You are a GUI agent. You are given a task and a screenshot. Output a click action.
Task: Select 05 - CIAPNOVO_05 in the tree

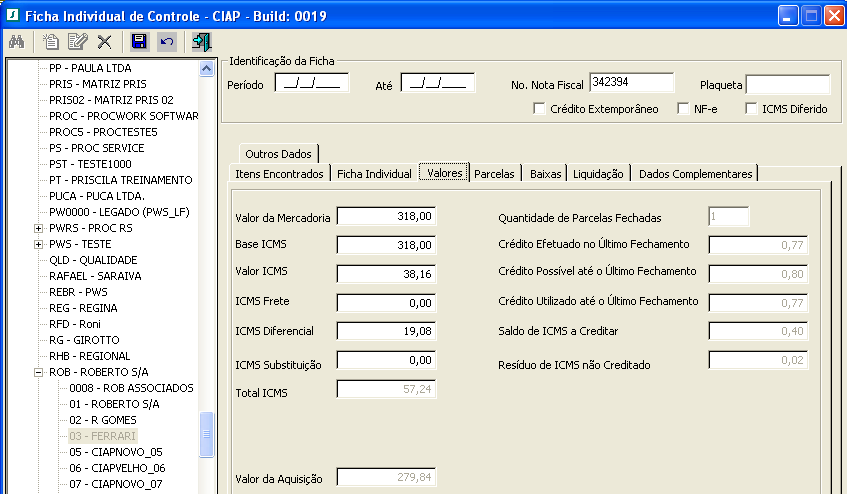[x=116, y=452]
